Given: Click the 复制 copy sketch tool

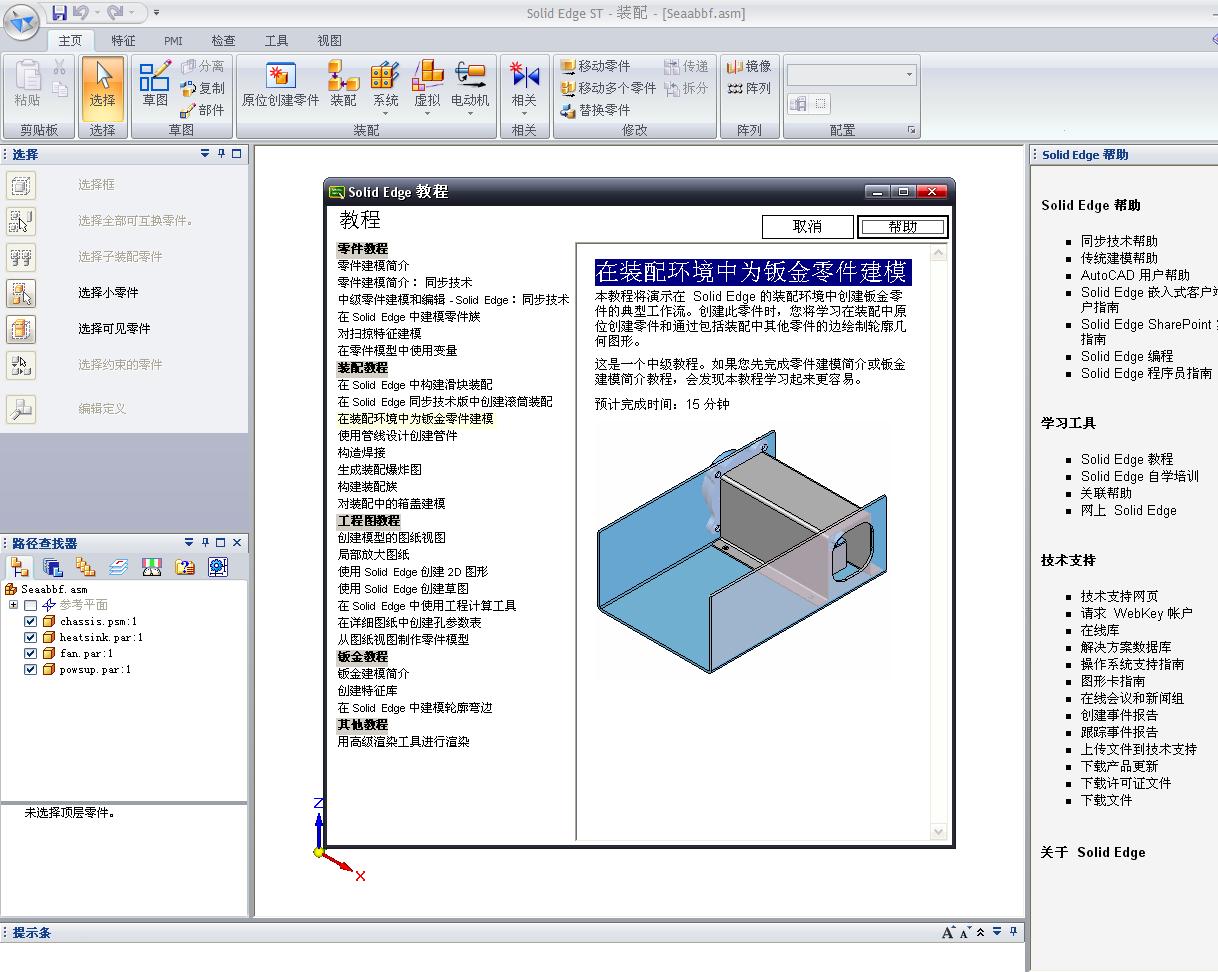Looking at the screenshot, I should coord(203,88).
